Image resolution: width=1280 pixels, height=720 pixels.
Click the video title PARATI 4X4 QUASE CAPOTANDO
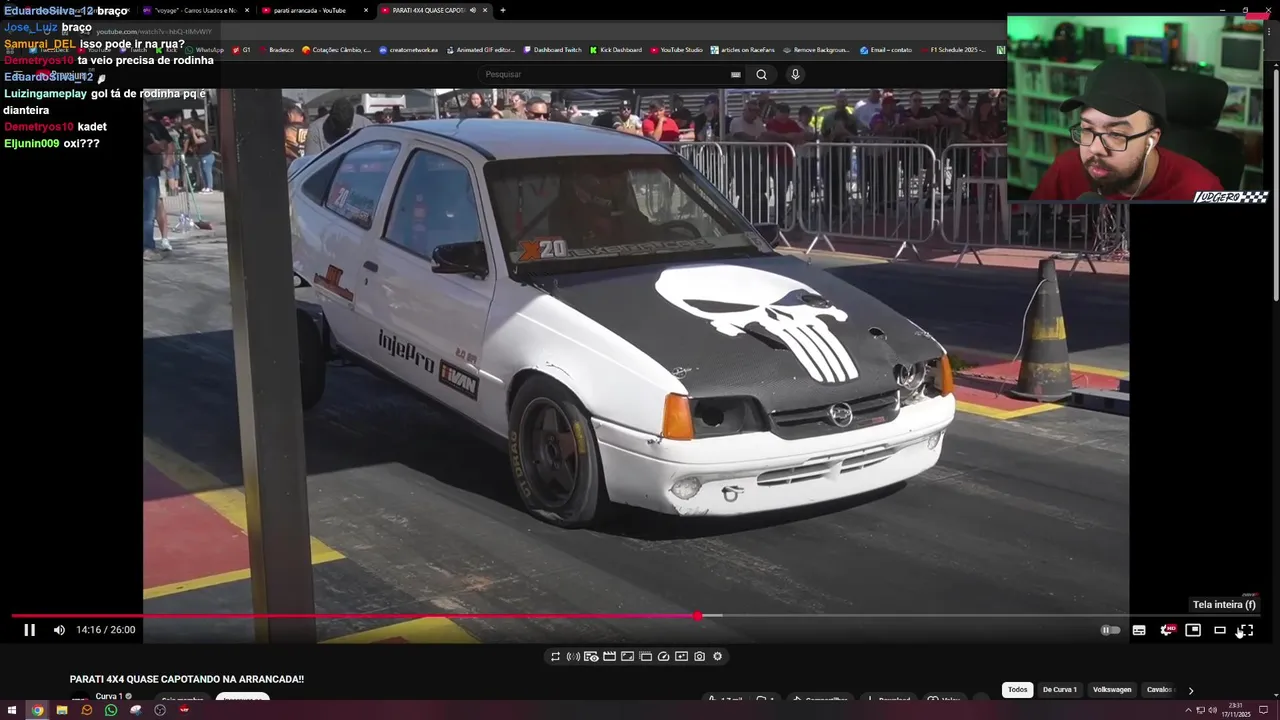(187, 679)
